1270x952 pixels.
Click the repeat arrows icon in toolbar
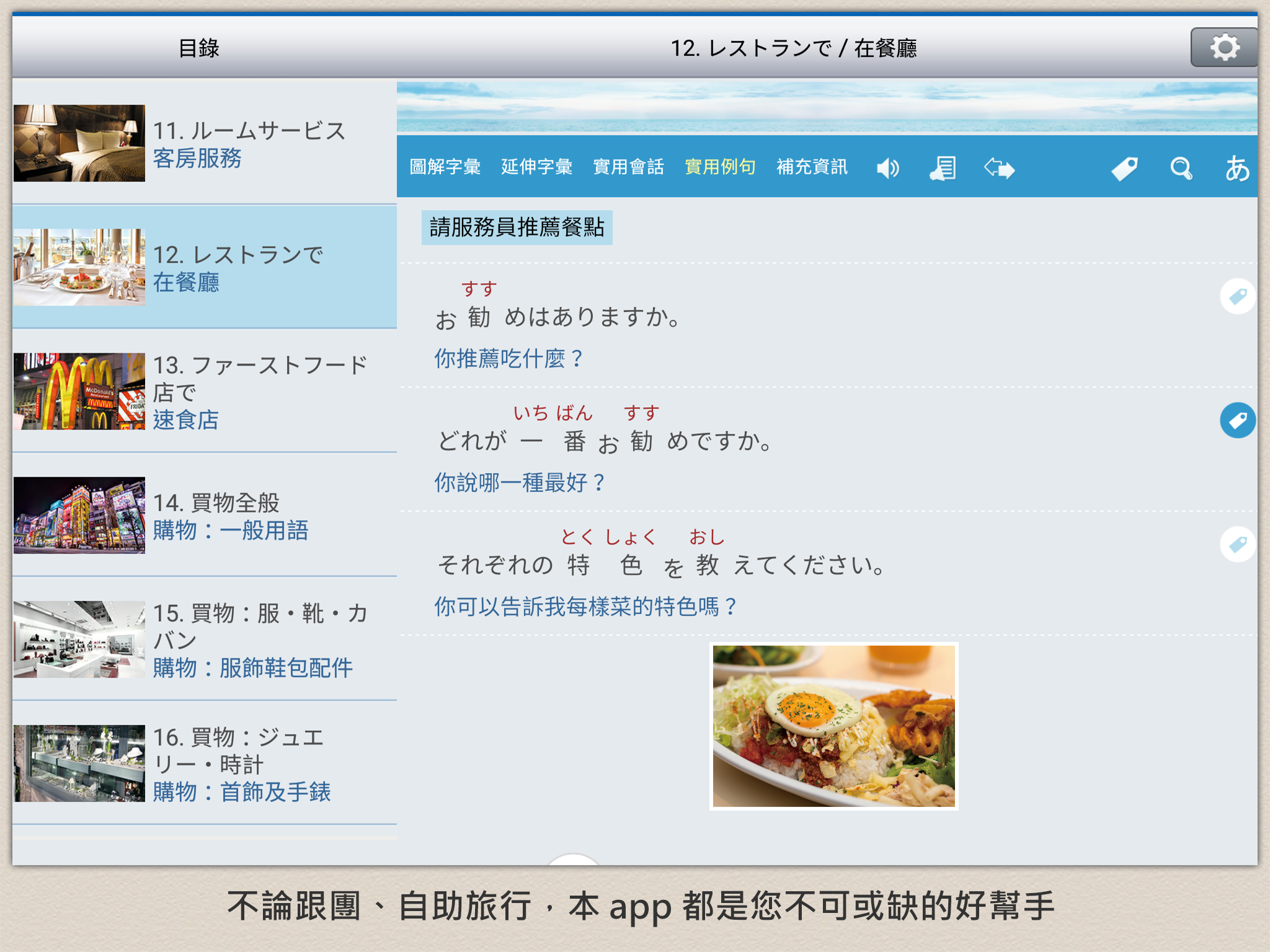pyautogui.click(x=999, y=168)
